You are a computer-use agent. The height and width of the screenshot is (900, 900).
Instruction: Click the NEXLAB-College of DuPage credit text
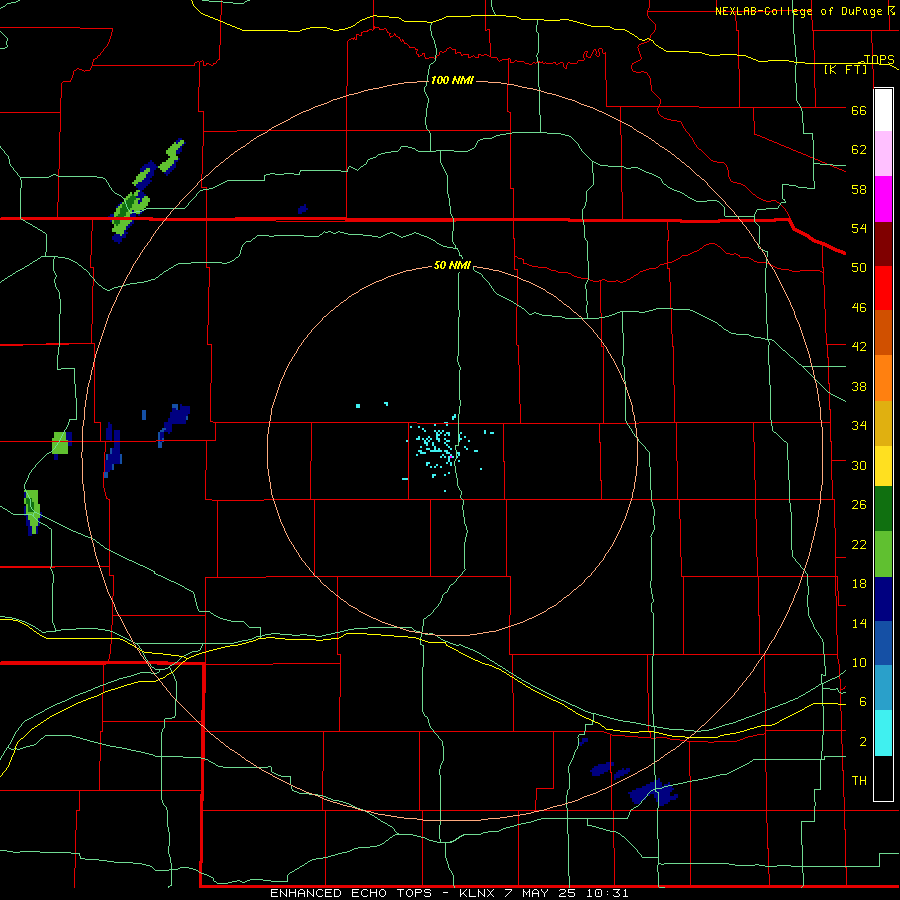[x=798, y=11]
